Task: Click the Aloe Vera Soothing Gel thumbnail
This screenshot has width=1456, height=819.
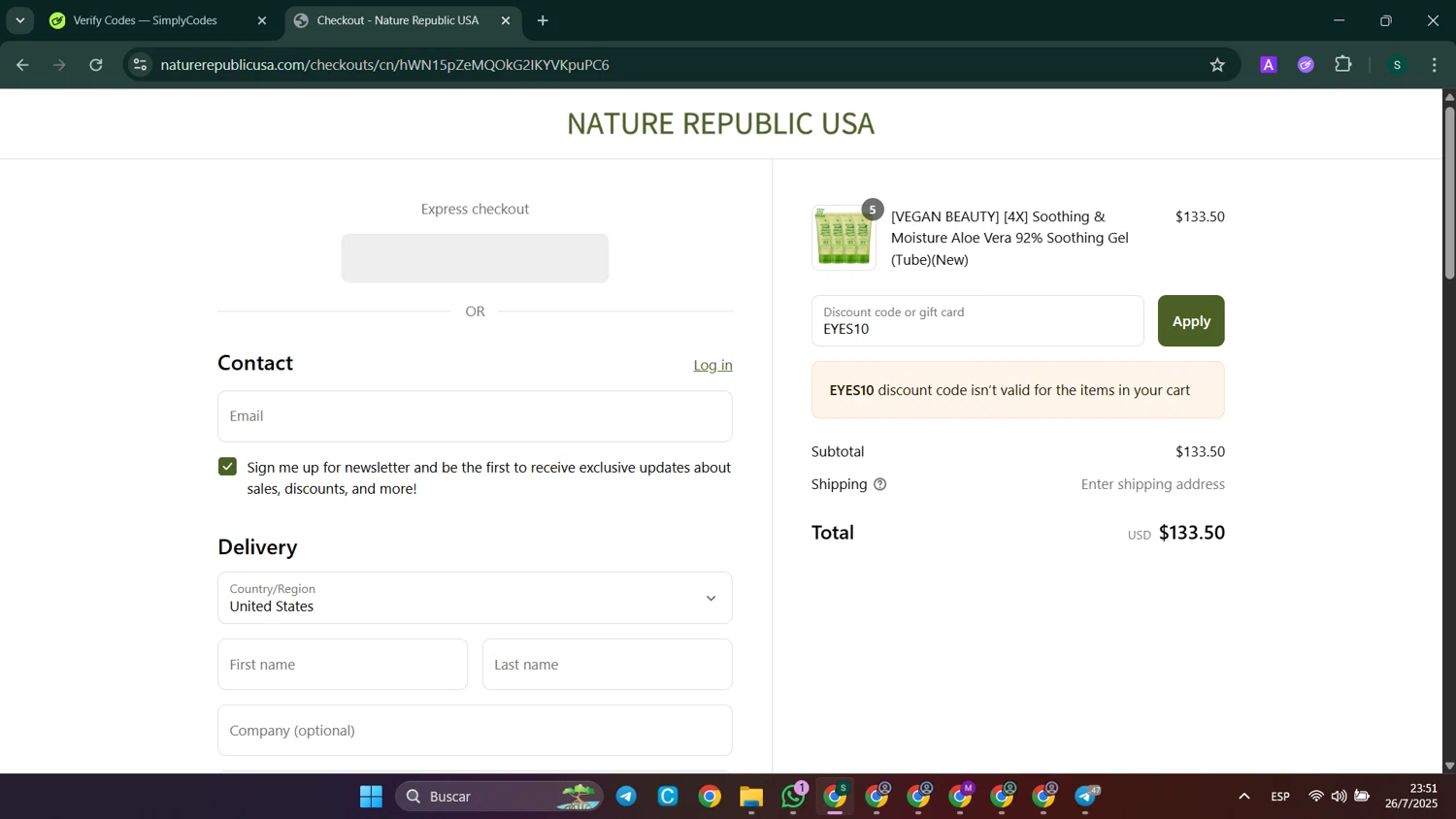Action: (x=844, y=238)
